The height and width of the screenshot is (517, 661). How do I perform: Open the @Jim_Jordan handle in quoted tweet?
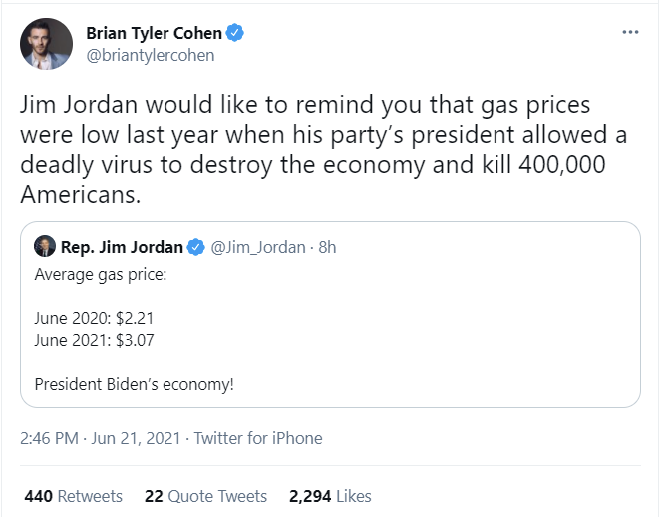point(258,247)
